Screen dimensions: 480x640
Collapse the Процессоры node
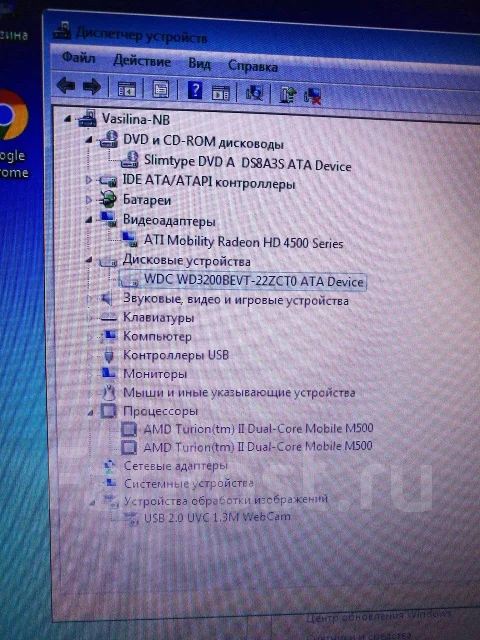91,413
